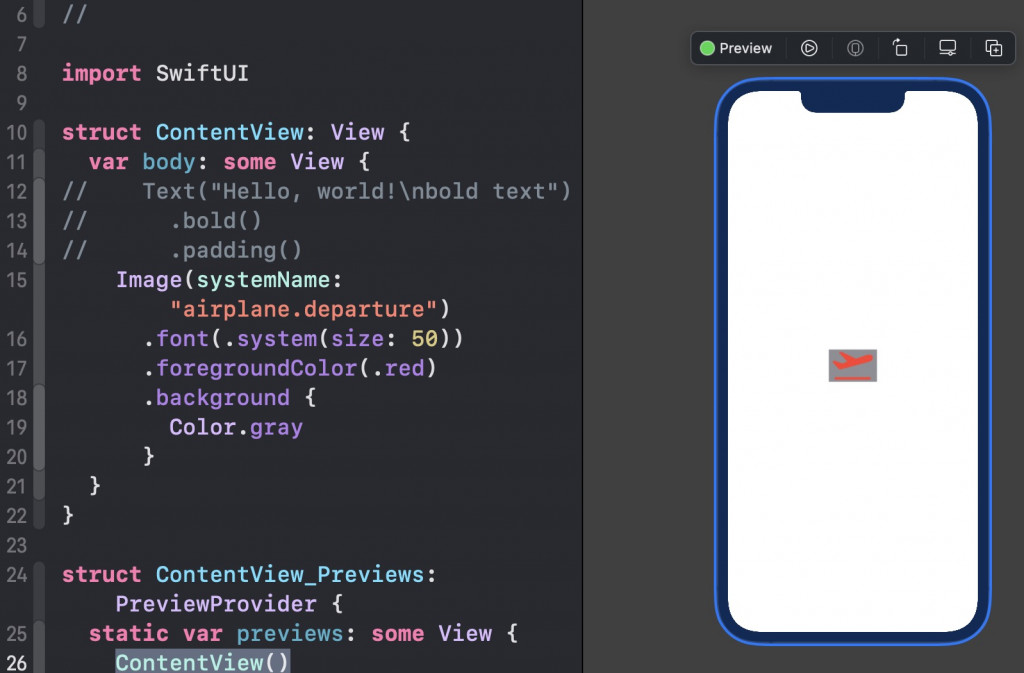This screenshot has height=673, width=1024.
Task: Click the Preview on Device icon
Action: click(855, 48)
